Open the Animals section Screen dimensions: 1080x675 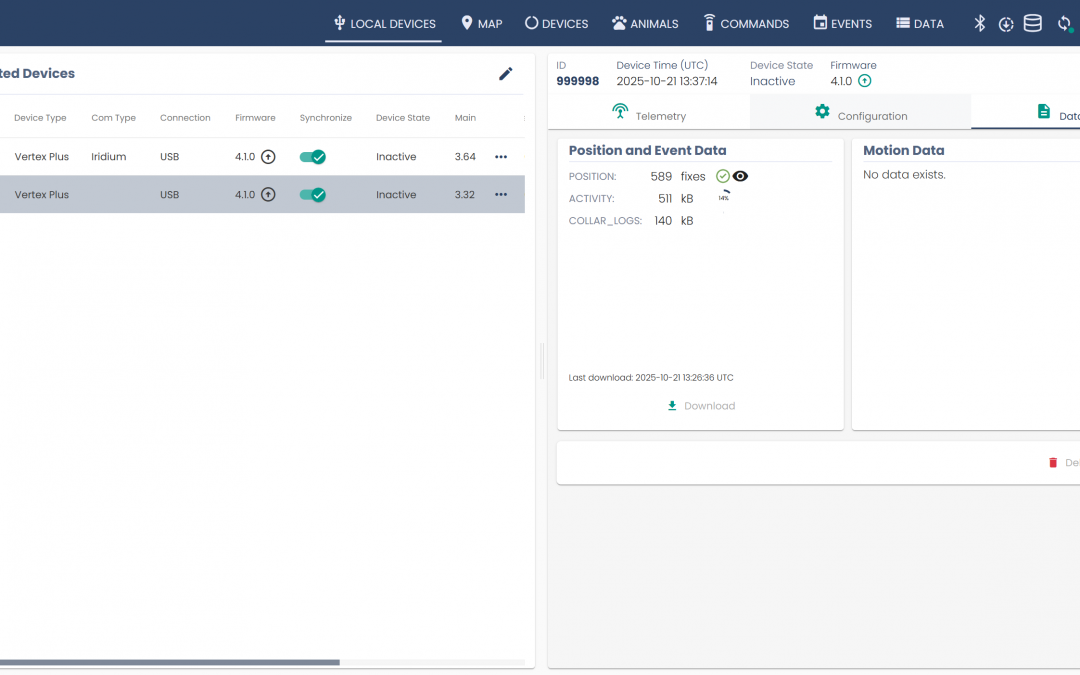click(x=645, y=23)
